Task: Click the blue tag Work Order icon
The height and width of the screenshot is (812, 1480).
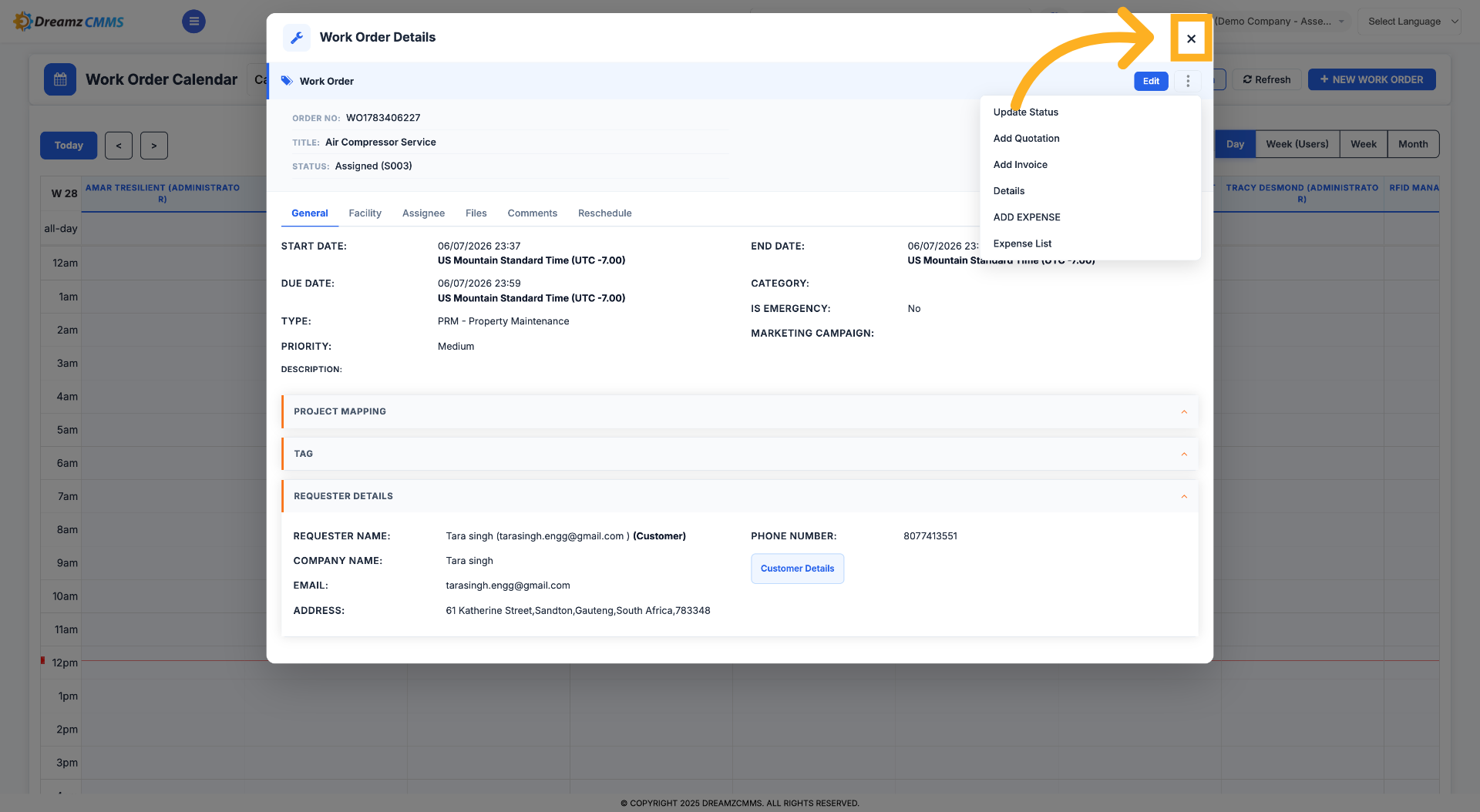Action: click(x=287, y=81)
